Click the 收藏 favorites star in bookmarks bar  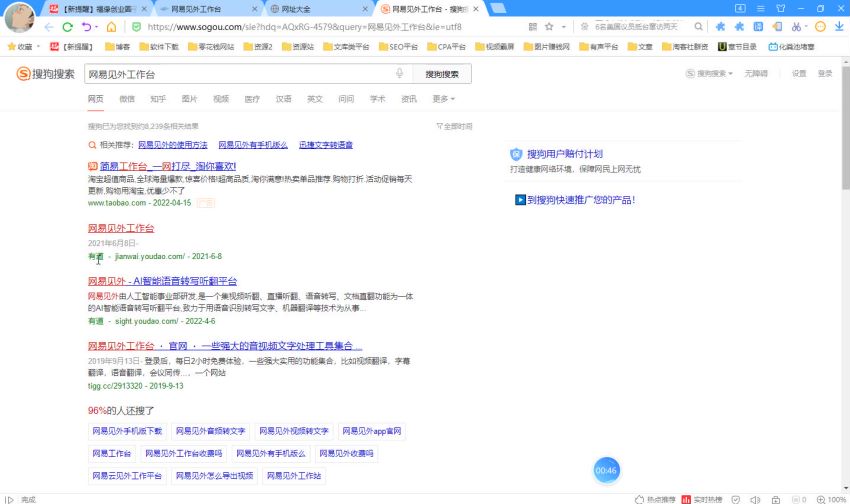(x=11, y=47)
